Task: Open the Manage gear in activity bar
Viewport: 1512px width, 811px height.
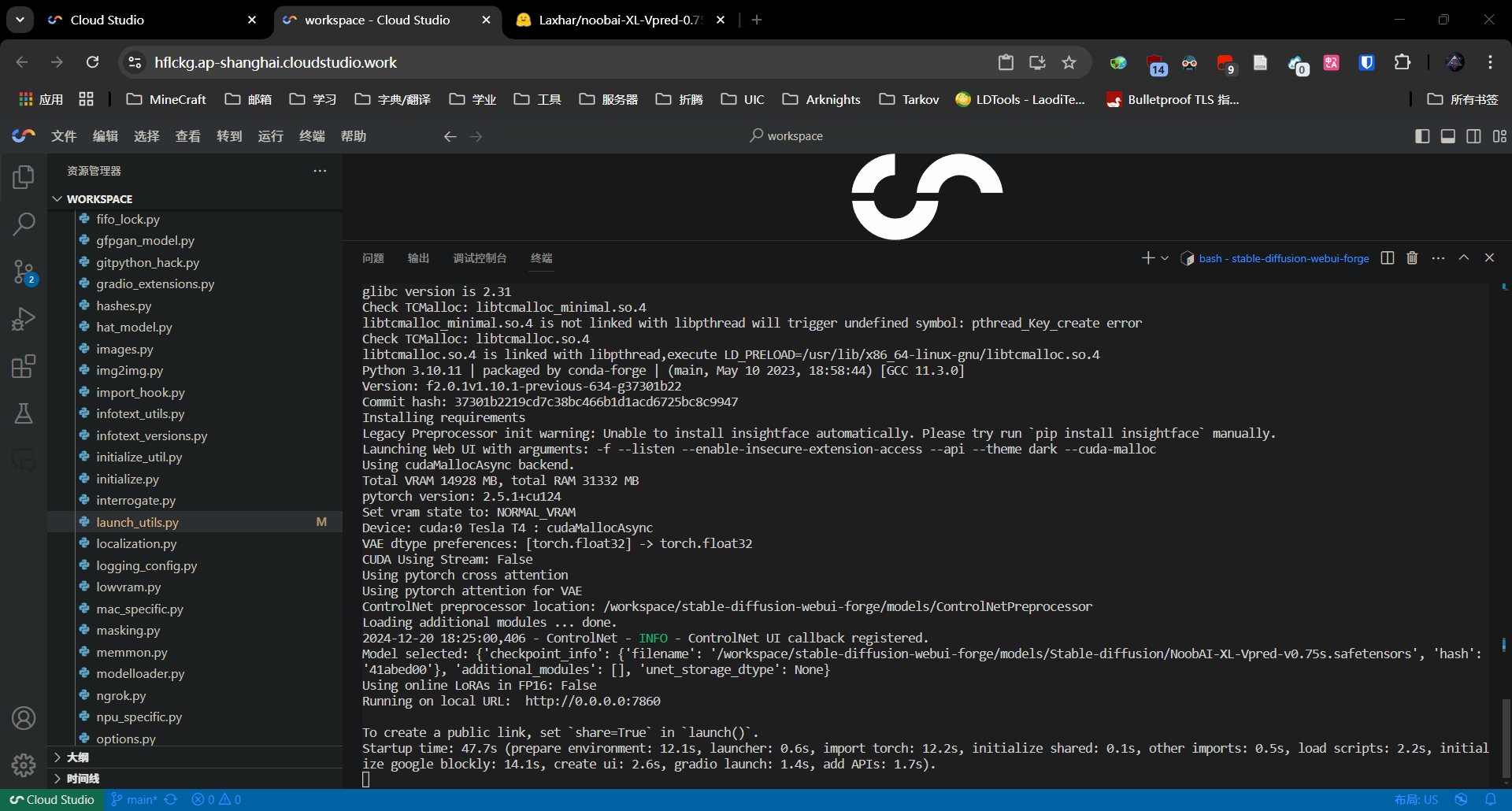Action: tap(24, 765)
